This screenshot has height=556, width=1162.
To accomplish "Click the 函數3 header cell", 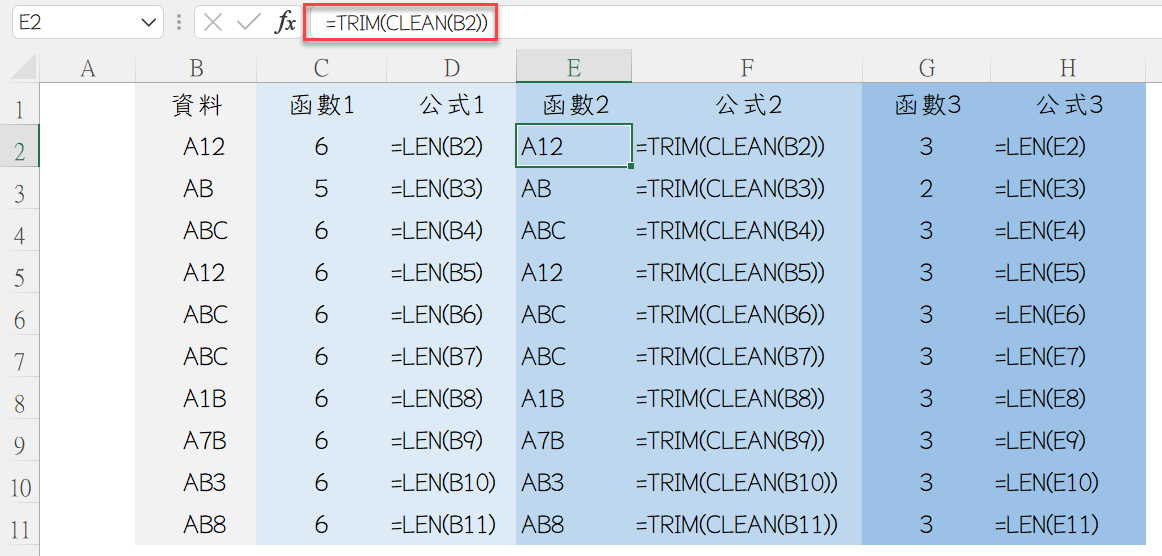I will [926, 105].
